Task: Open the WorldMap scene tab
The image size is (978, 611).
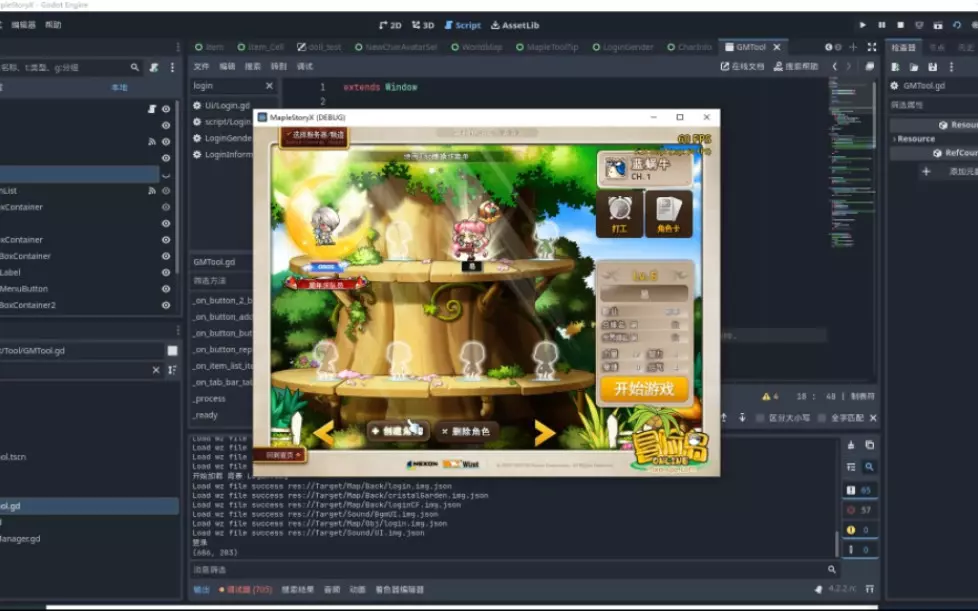Action: [x=477, y=47]
